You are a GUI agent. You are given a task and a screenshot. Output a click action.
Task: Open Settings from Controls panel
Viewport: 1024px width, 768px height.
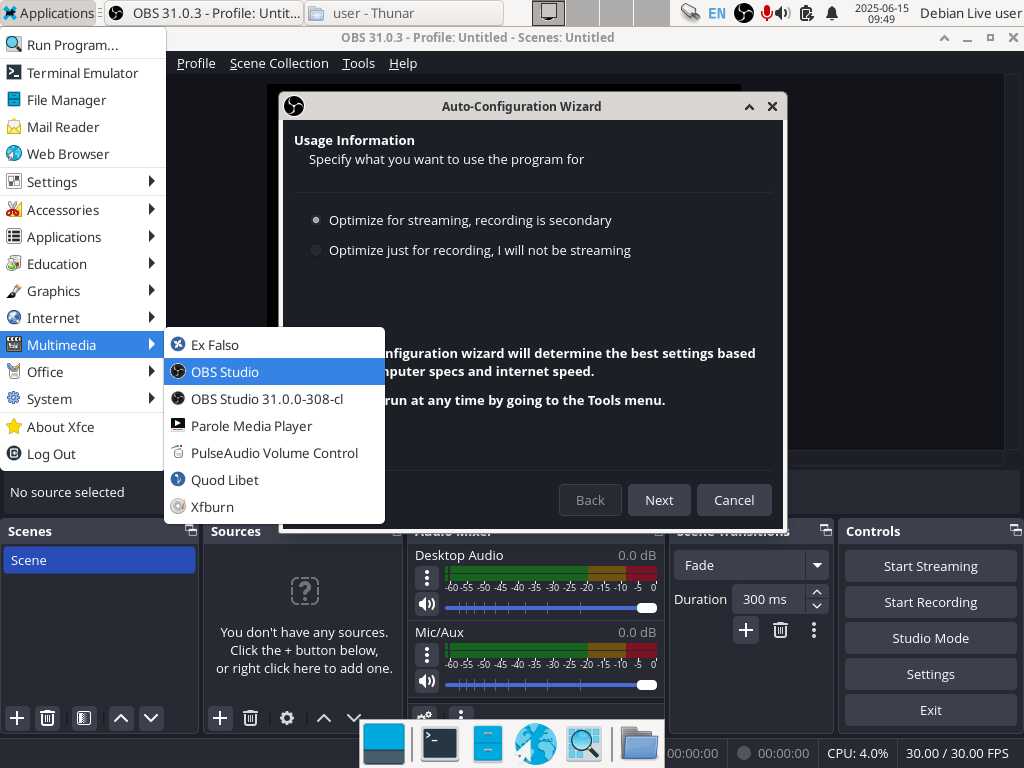pos(931,675)
